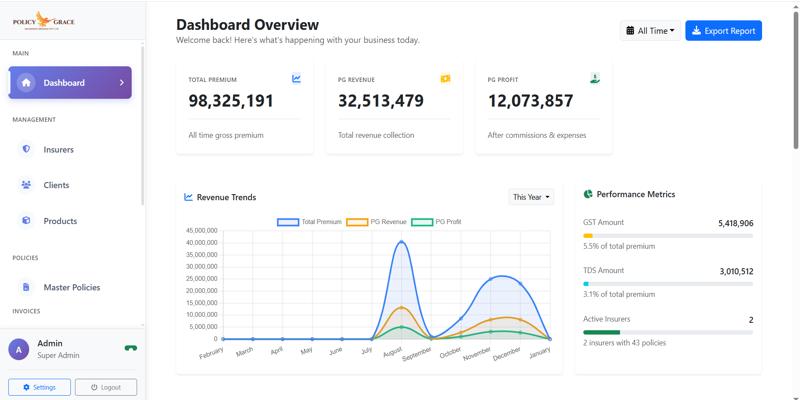This screenshot has width=800, height=400.
Task: Click the PG Revenue card icon
Action: [446, 79]
